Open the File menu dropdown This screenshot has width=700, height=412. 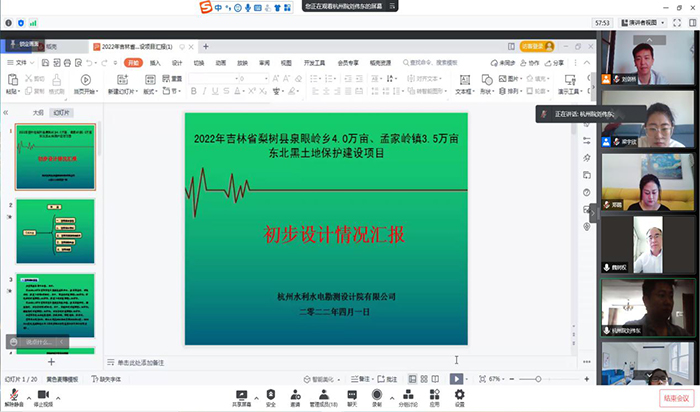coord(21,63)
